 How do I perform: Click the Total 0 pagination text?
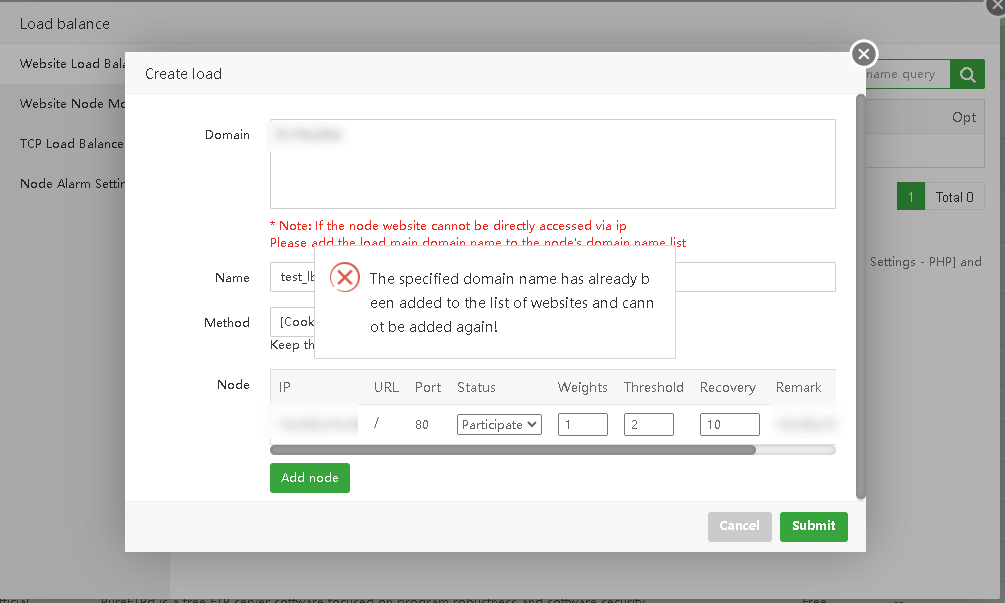[954, 197]
